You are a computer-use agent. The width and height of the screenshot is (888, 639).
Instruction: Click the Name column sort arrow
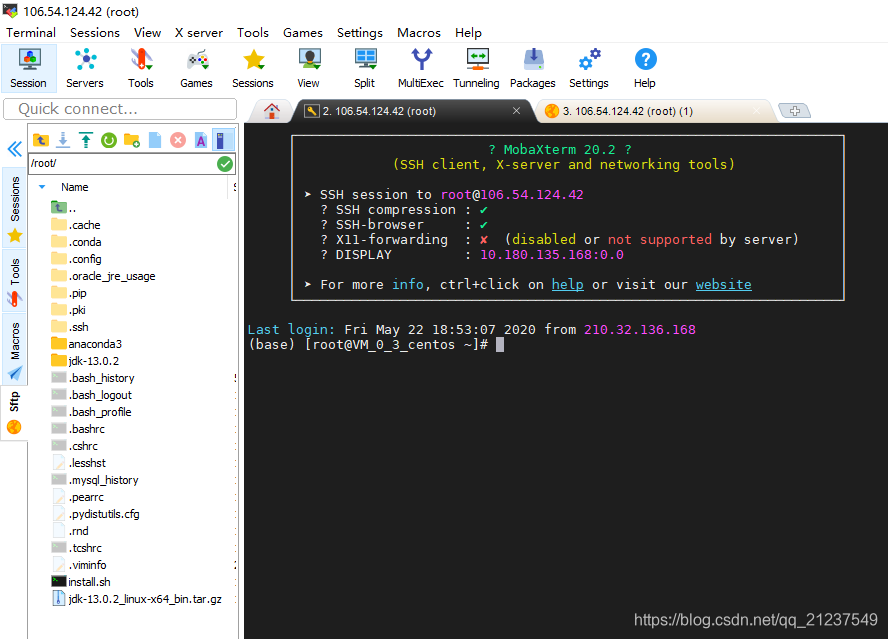point(42,186)
